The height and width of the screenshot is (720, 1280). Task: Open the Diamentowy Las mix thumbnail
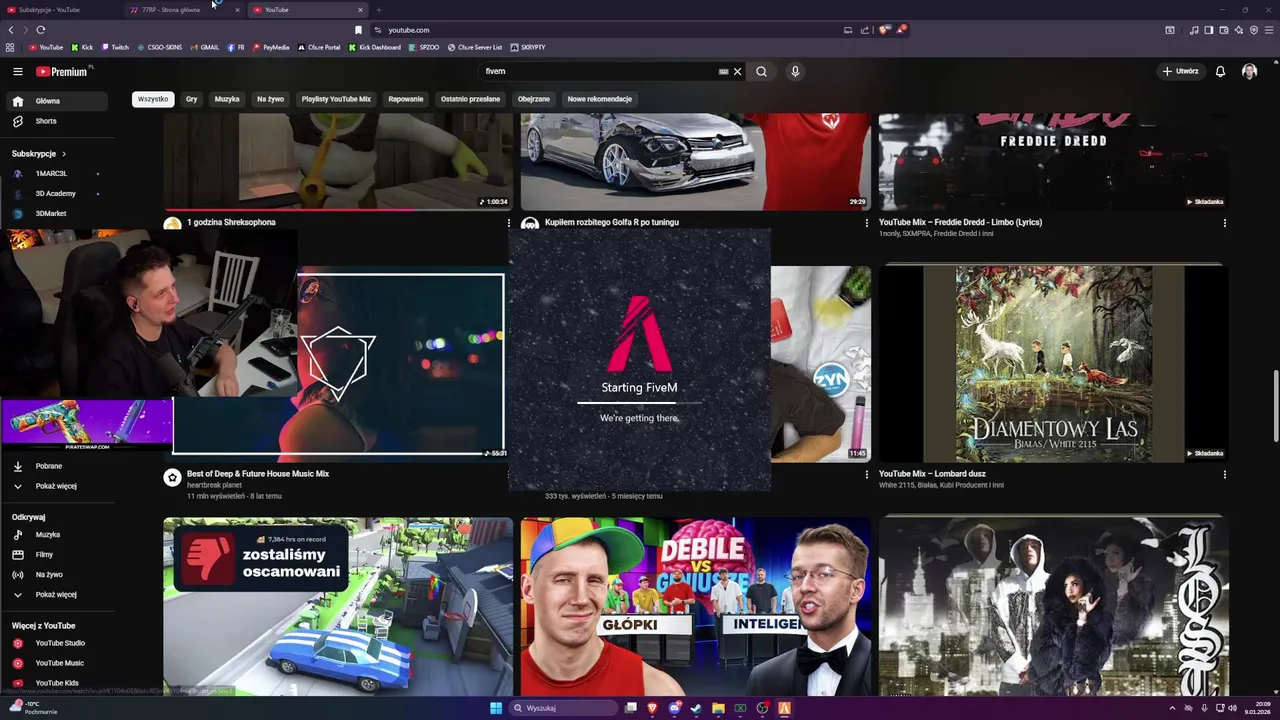pos(1053,363)
